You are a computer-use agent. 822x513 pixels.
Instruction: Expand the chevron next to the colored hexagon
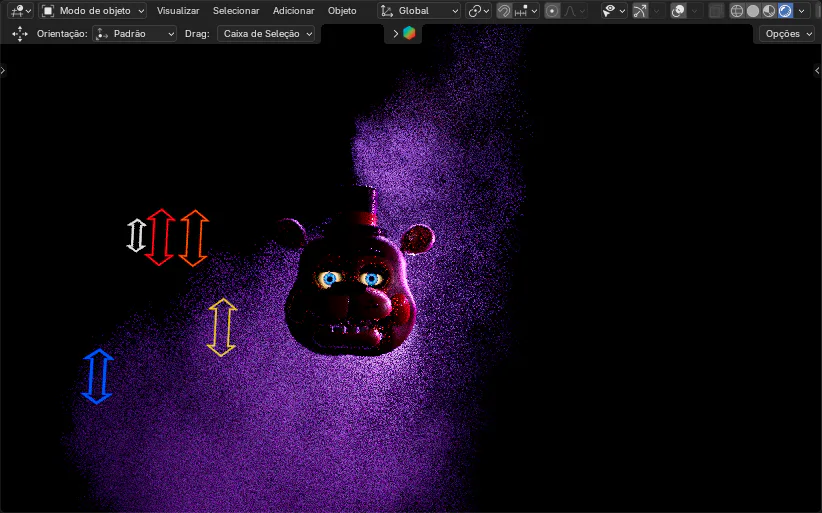(396, 34)
